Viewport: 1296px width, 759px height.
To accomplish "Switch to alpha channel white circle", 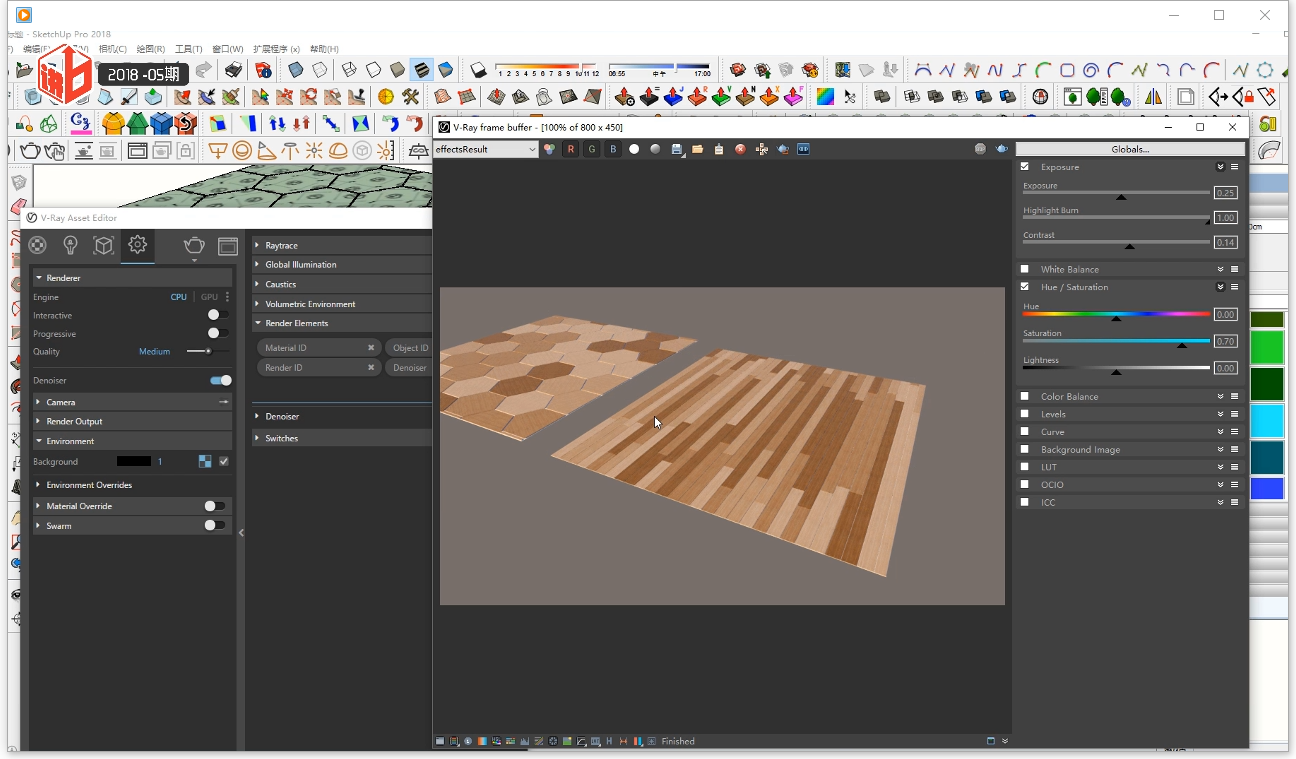I will (x=634, y=149).
